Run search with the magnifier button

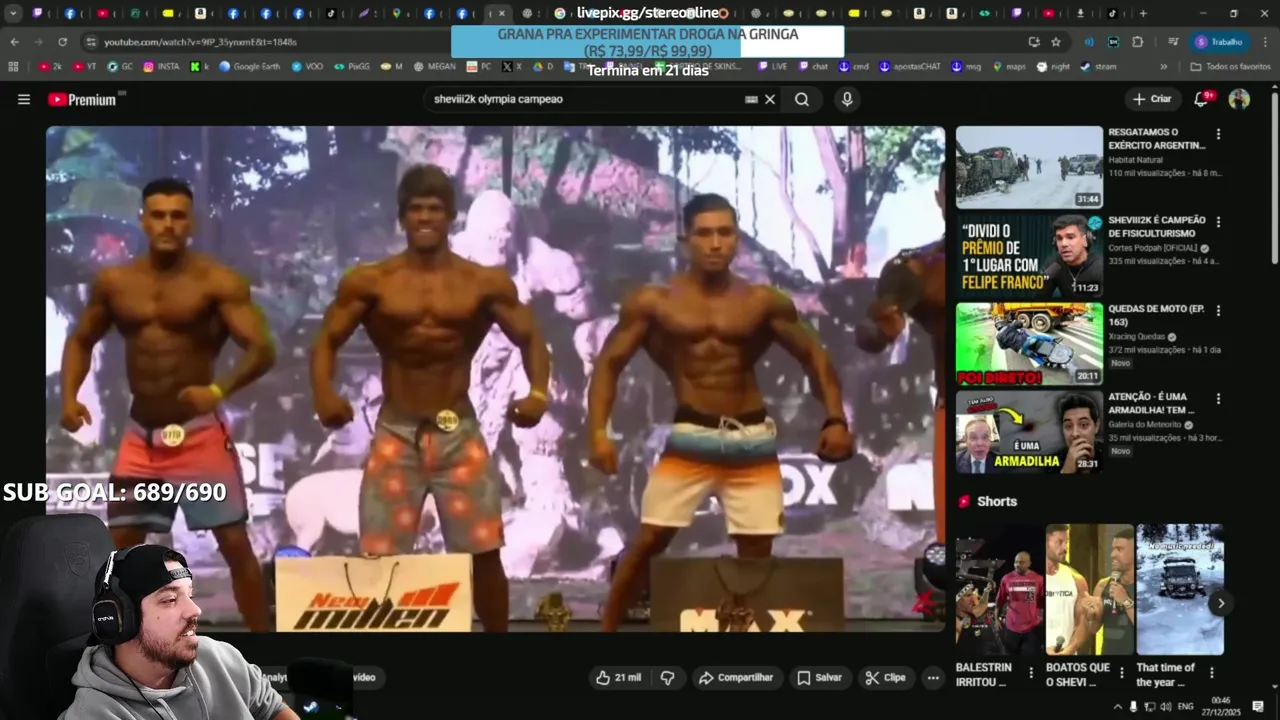(x=802, y=99)
